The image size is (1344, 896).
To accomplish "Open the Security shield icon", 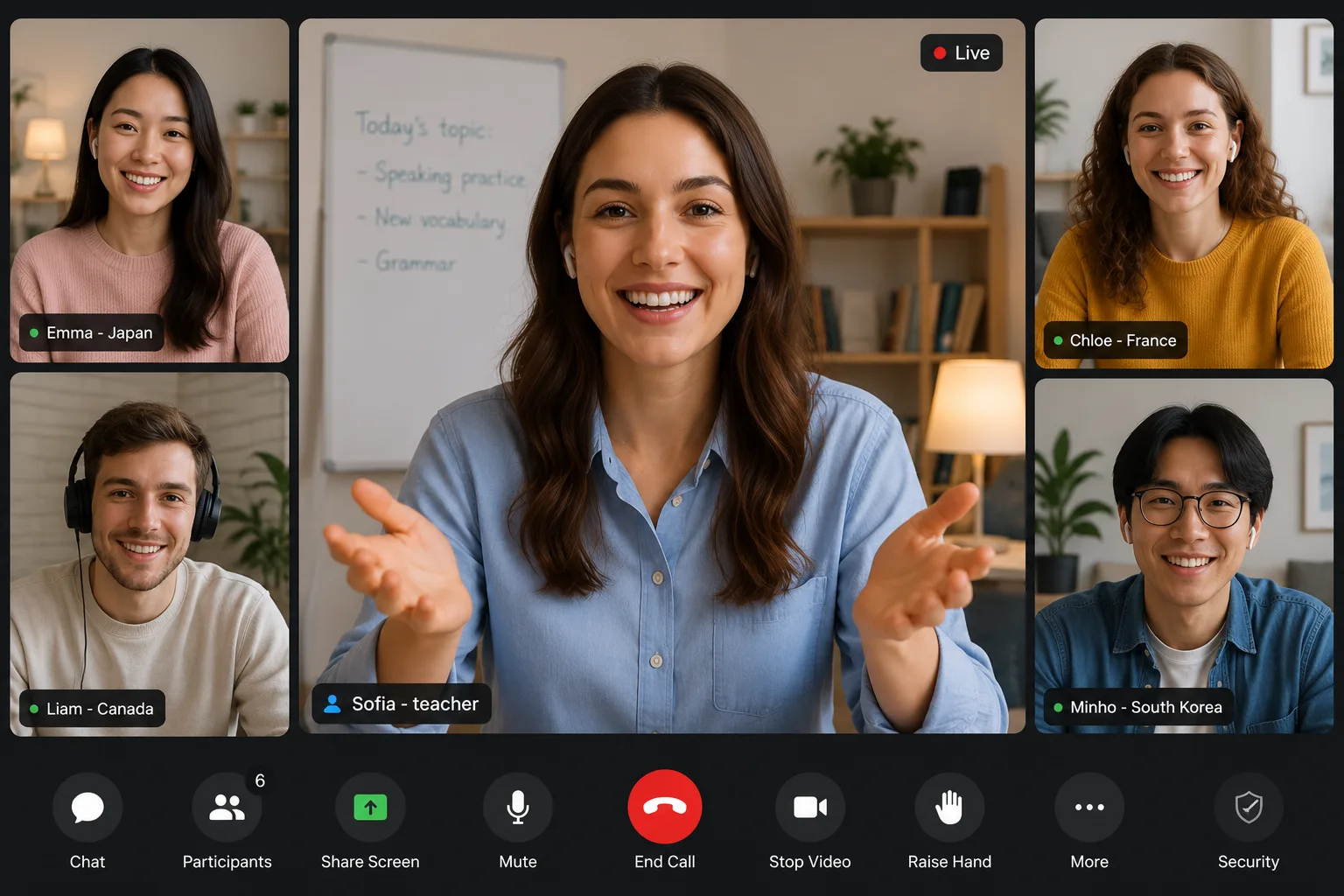I will [1249, 807].
